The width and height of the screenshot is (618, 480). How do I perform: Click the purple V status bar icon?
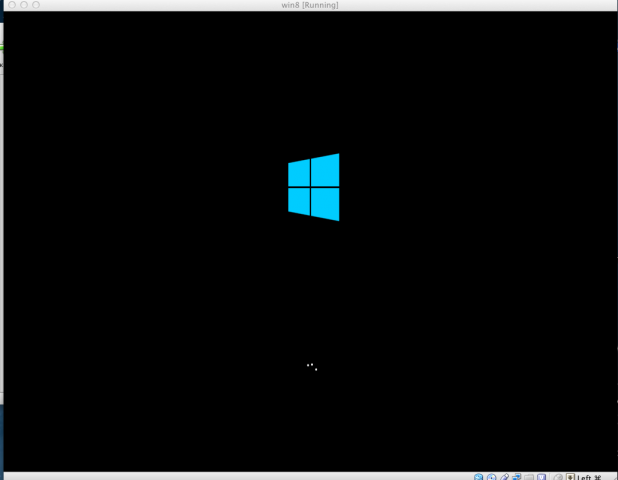[x=542, y=477]
